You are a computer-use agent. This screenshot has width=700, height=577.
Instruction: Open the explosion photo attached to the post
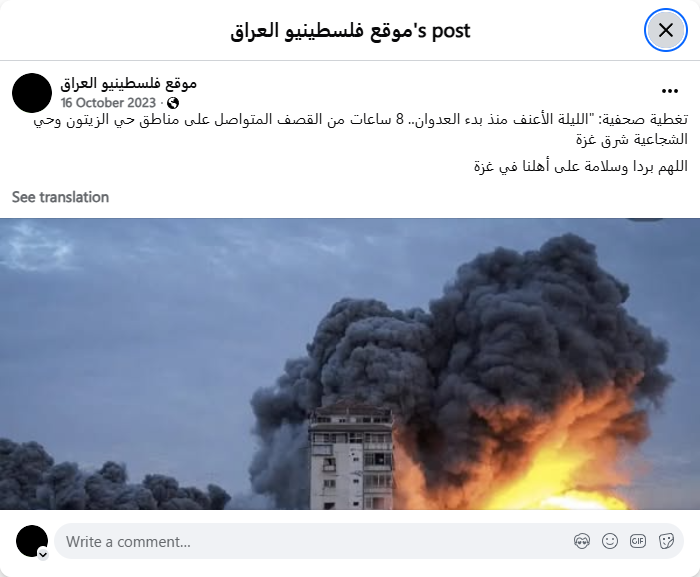click(x=350, y=364)
